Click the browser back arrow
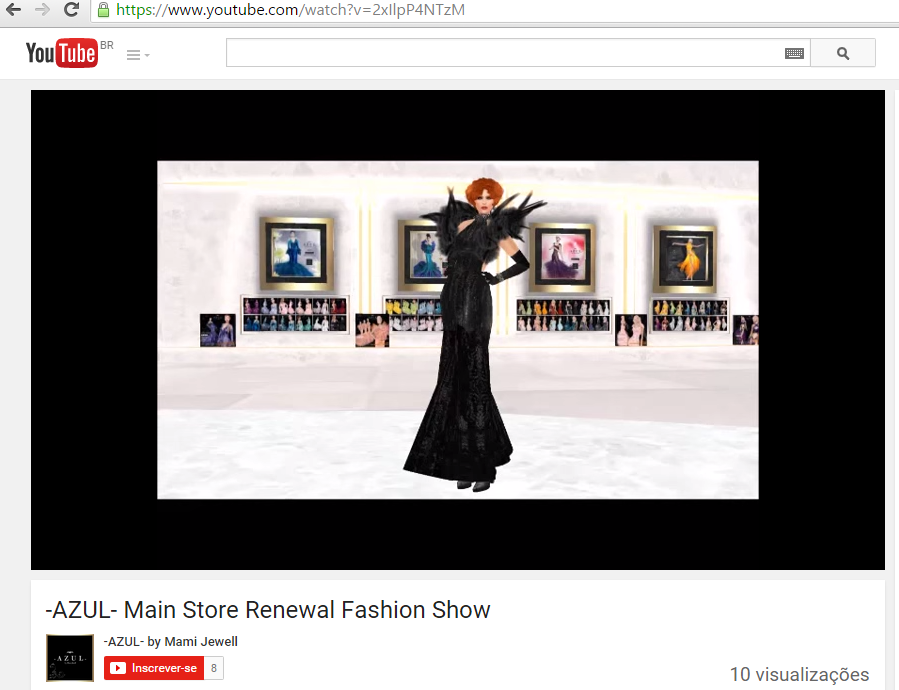The height and width of the screenshot is (690, 899). (x=14, y=10)
